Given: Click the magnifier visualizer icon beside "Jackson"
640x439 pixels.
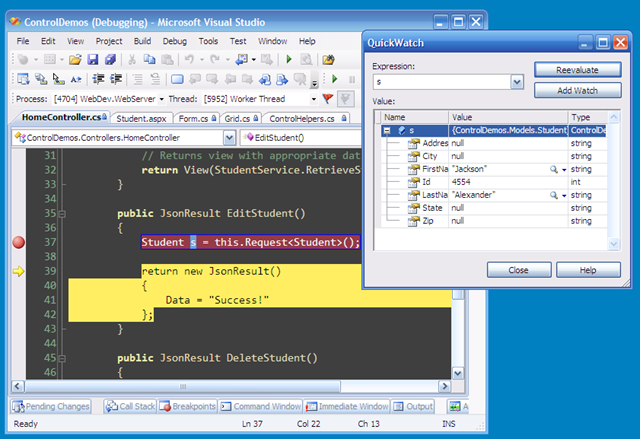Looking at the screenshot, I should [x=553, y=170].
